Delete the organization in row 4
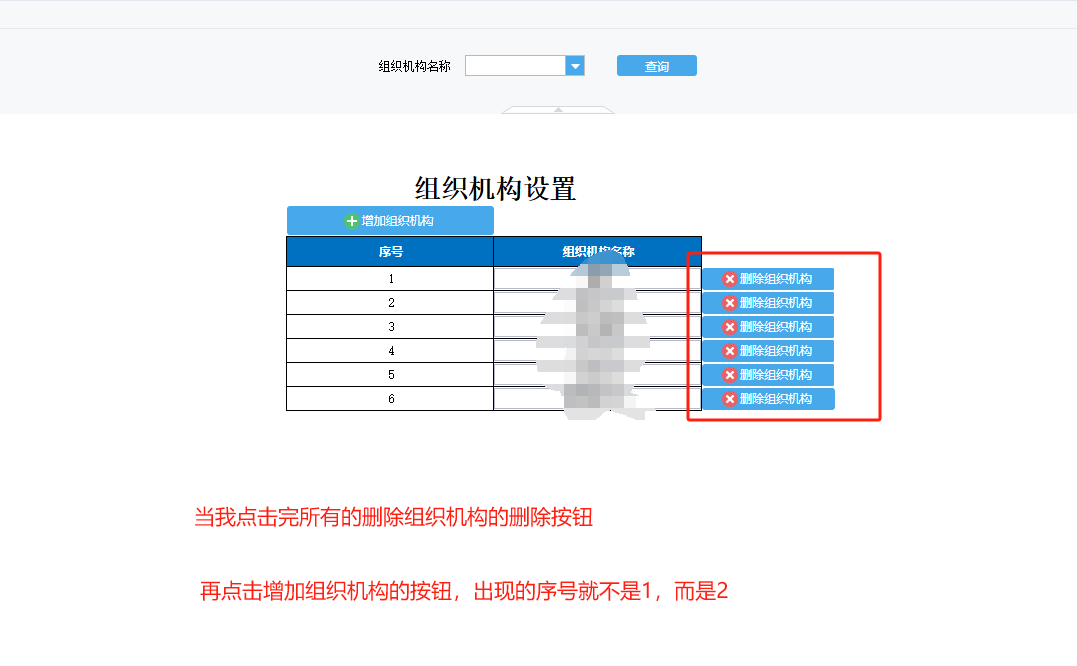The width and height of the screenshot is (1077, 666). click(768, 351)
